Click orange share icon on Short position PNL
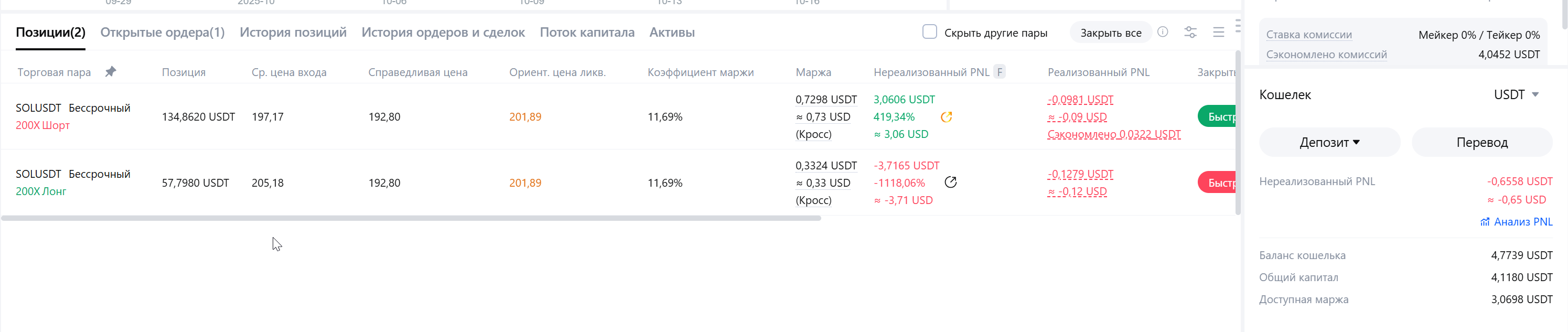The image size is (1568, 332). 946,117
